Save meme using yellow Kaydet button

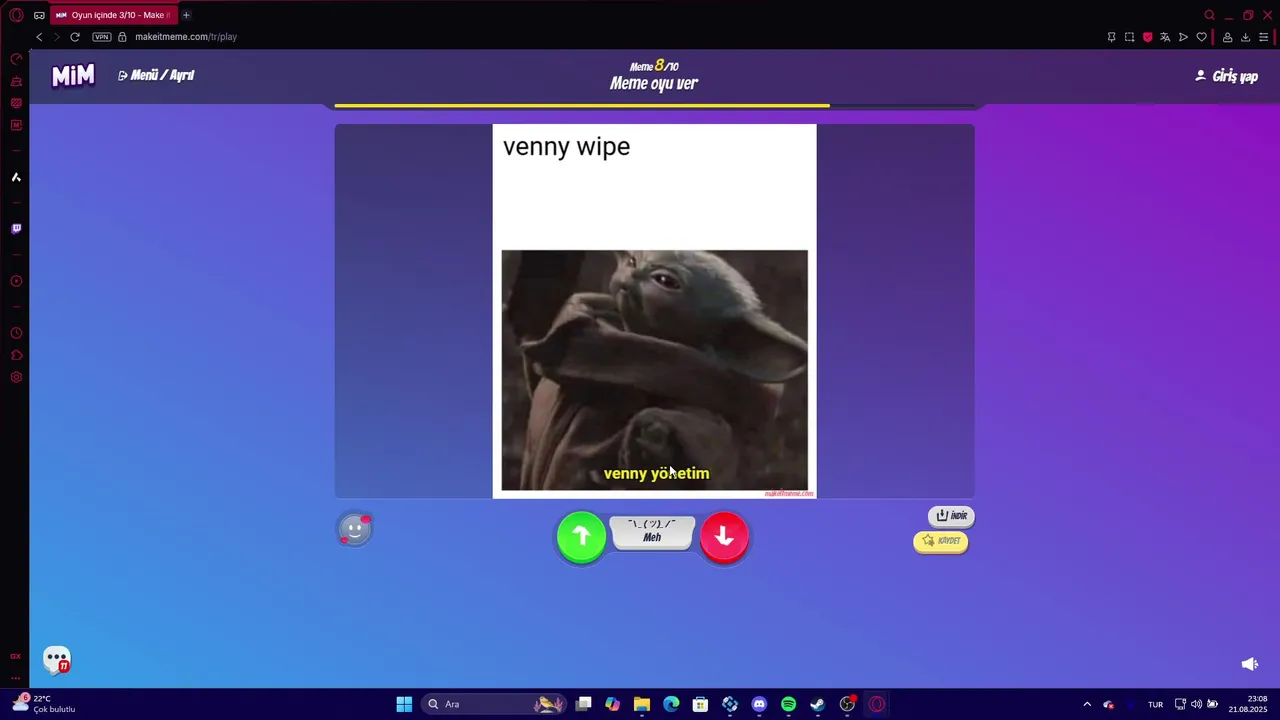[941, 541]
